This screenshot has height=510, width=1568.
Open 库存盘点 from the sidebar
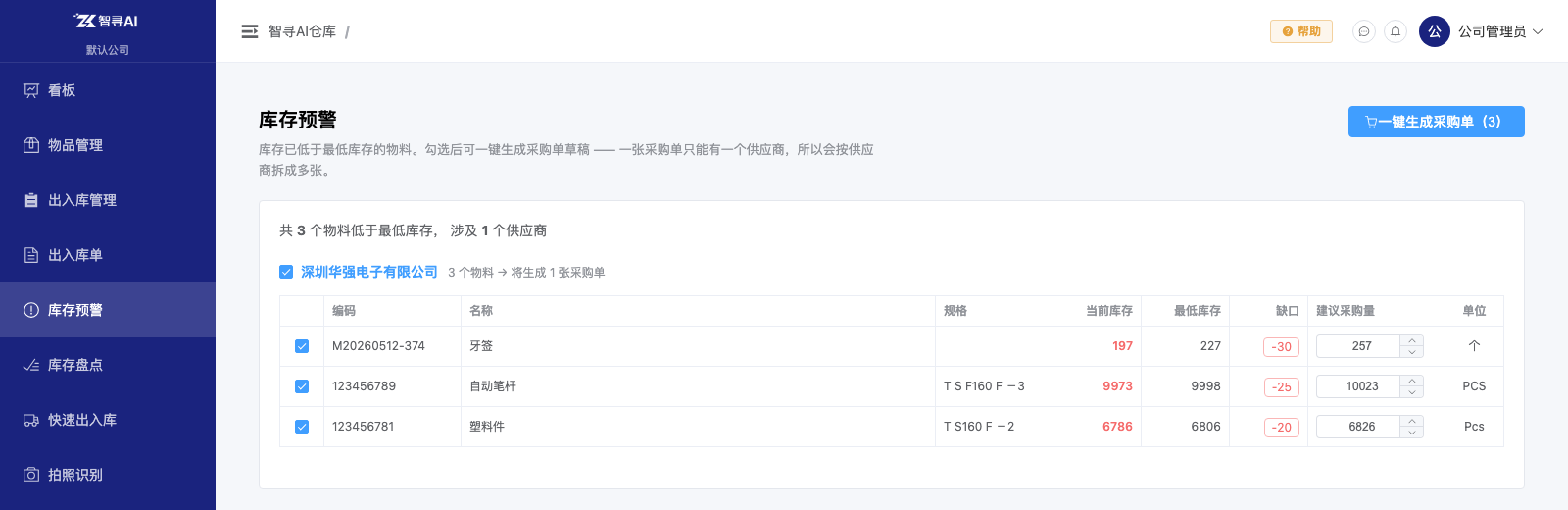pos(108,365)
